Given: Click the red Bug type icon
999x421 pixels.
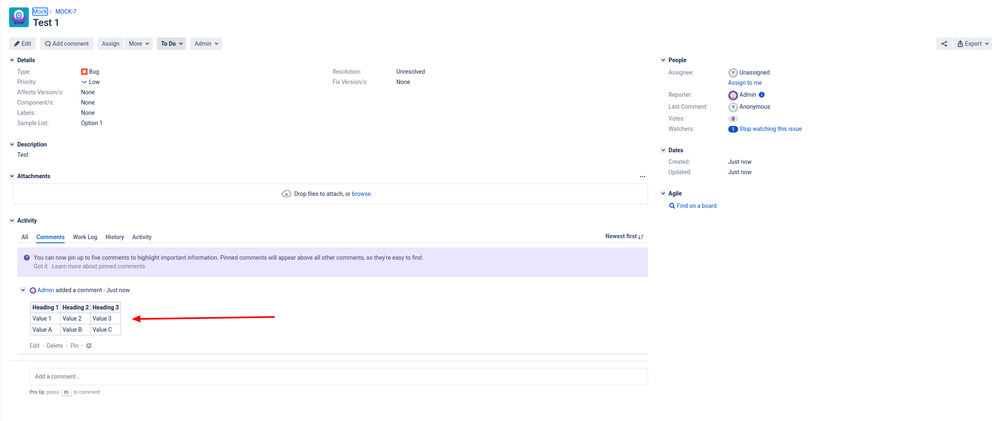Looking at the screenshot, I should click(x=84, y=72).
